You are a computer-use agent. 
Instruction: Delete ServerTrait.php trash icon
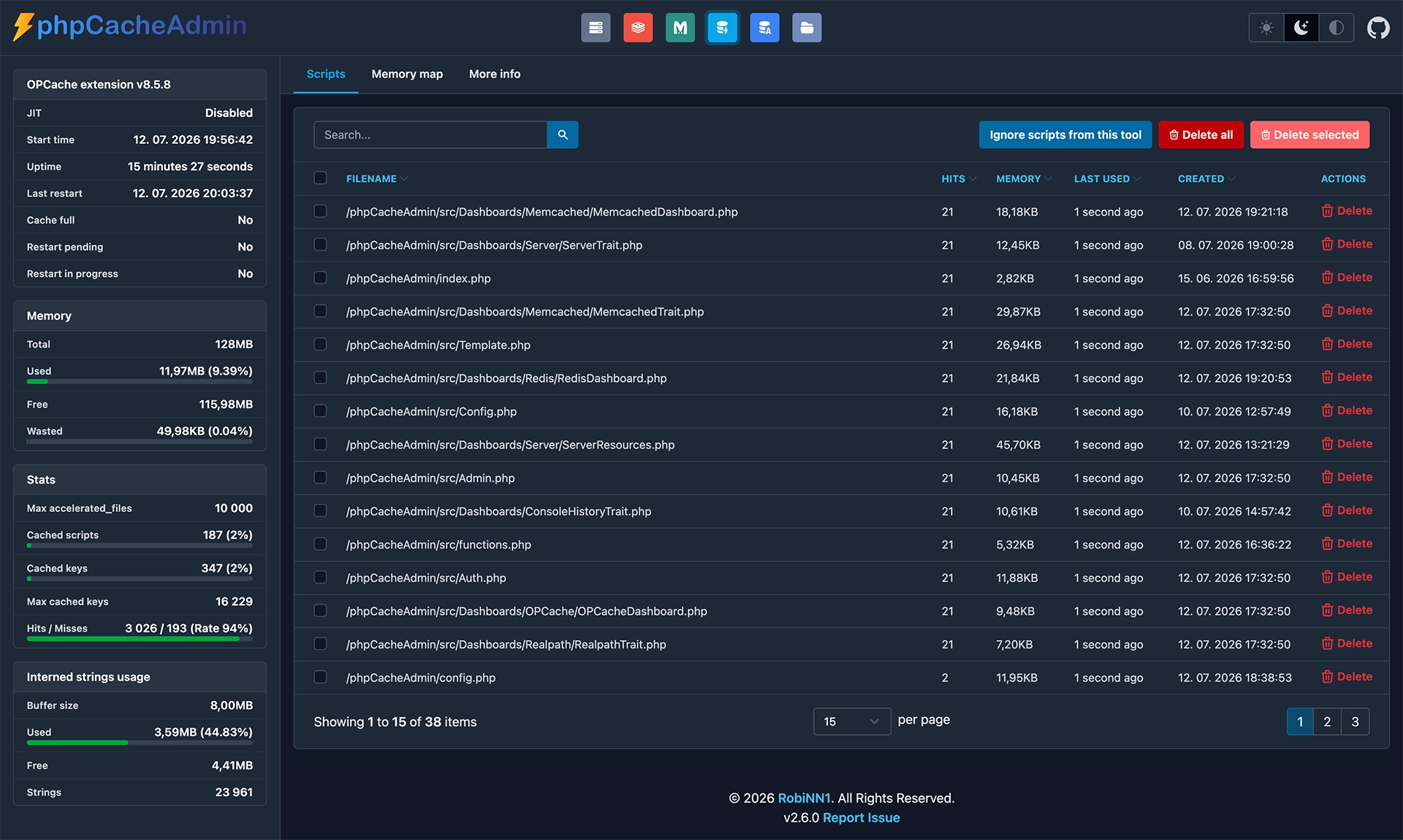coord(1327,244)
